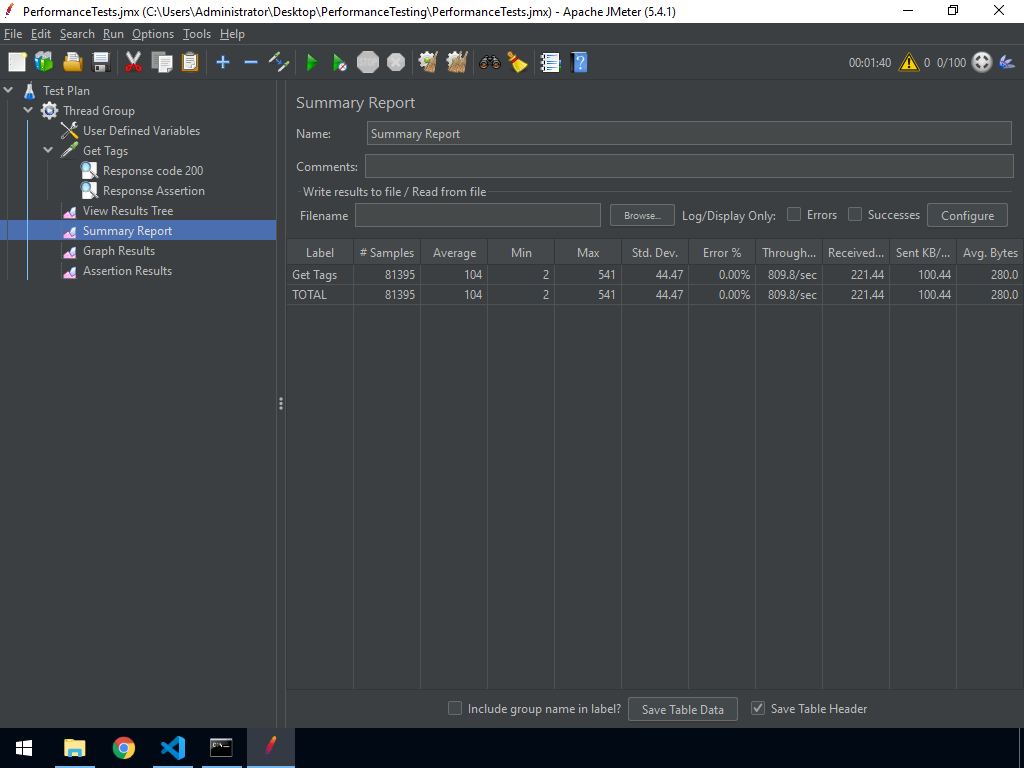Open the Search icon in the toolbar
1024x768 pixels.
pos(489,62)
